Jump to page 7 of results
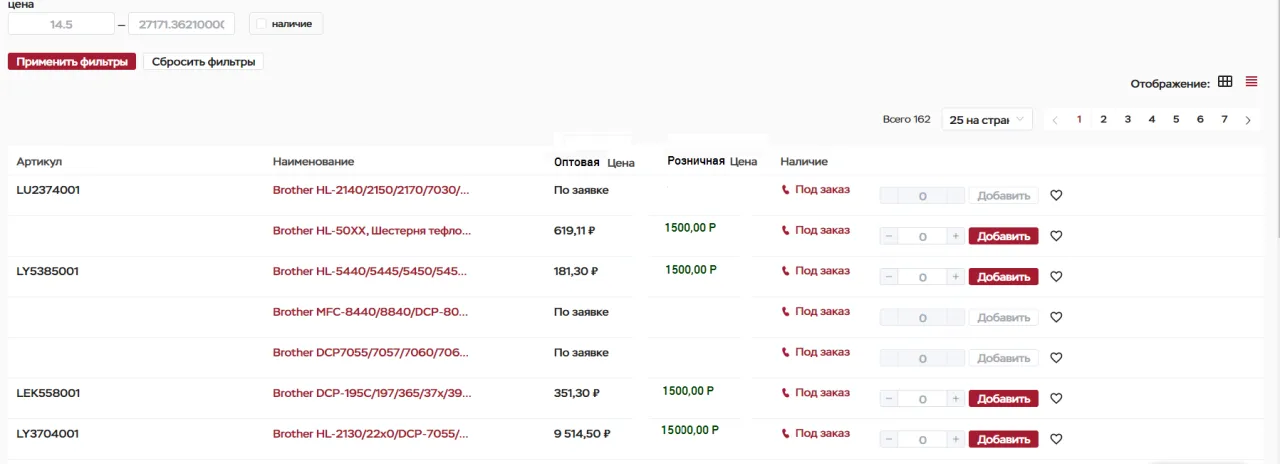1280x464 pixels. pos(1224,120)
